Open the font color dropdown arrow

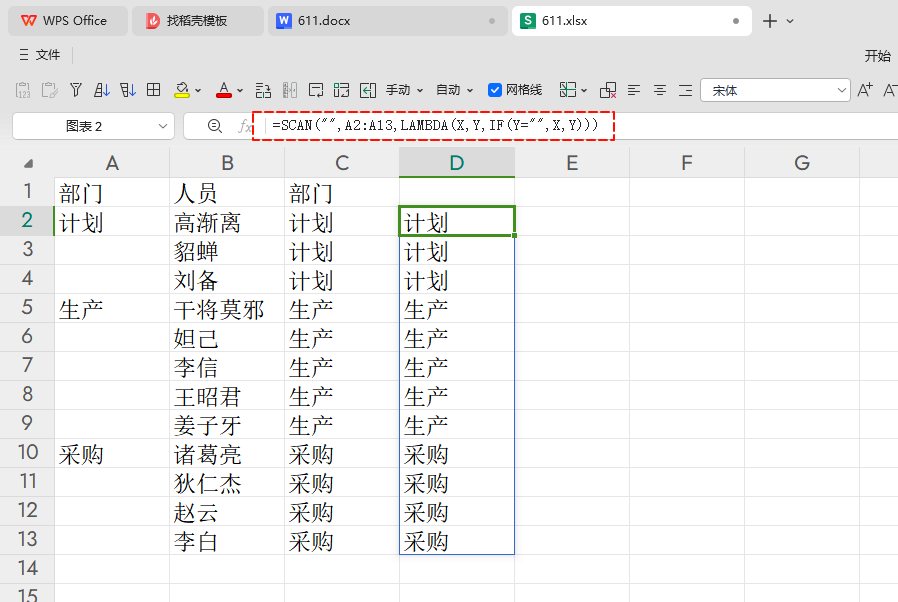point(240,91)
